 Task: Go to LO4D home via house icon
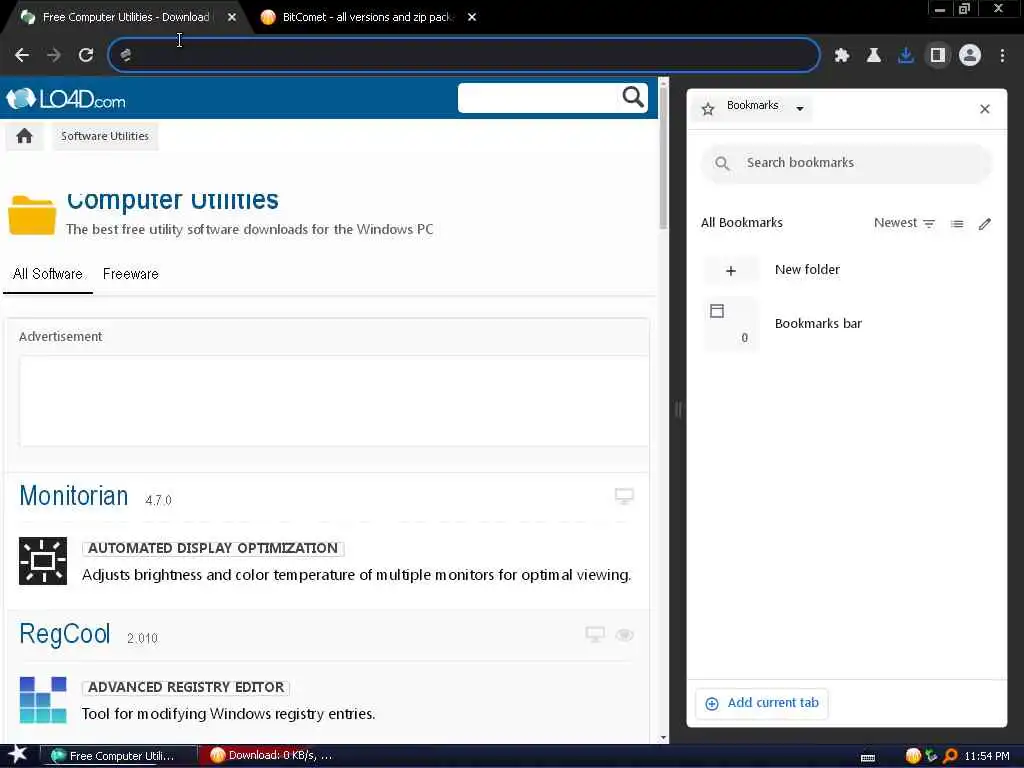click(x=25, y=136)
